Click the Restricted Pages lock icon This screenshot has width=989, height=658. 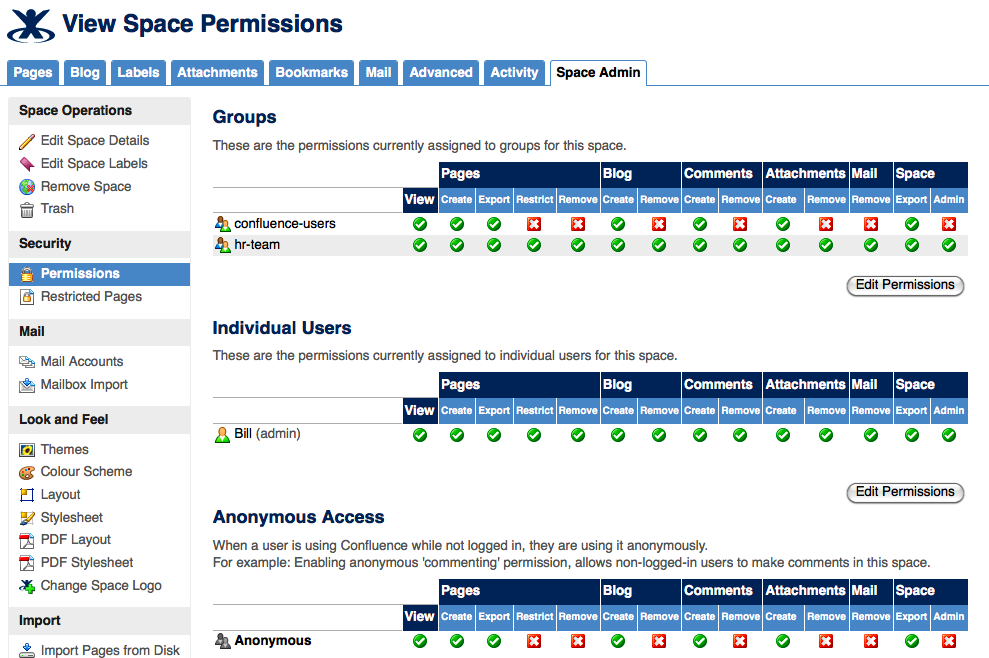tap(27, 297)
